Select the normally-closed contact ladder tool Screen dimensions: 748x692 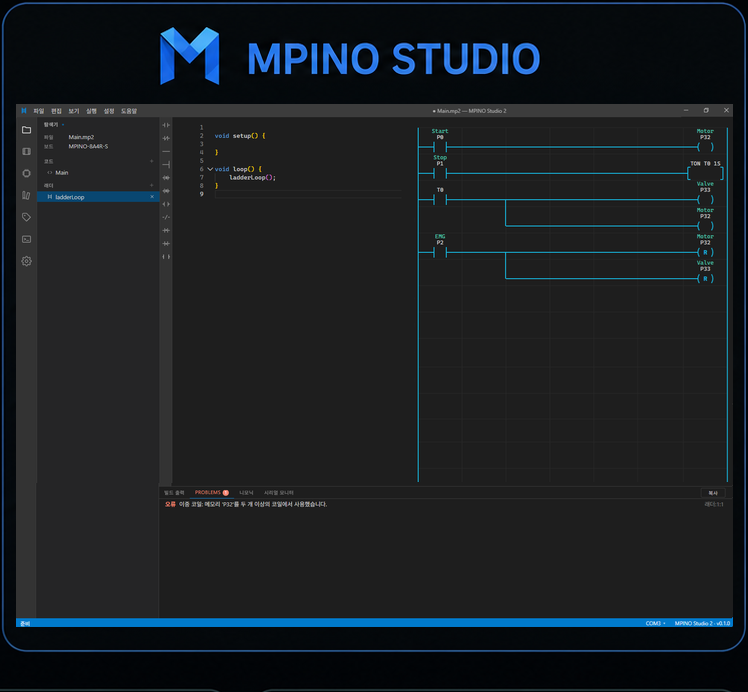tap(166, 138)
